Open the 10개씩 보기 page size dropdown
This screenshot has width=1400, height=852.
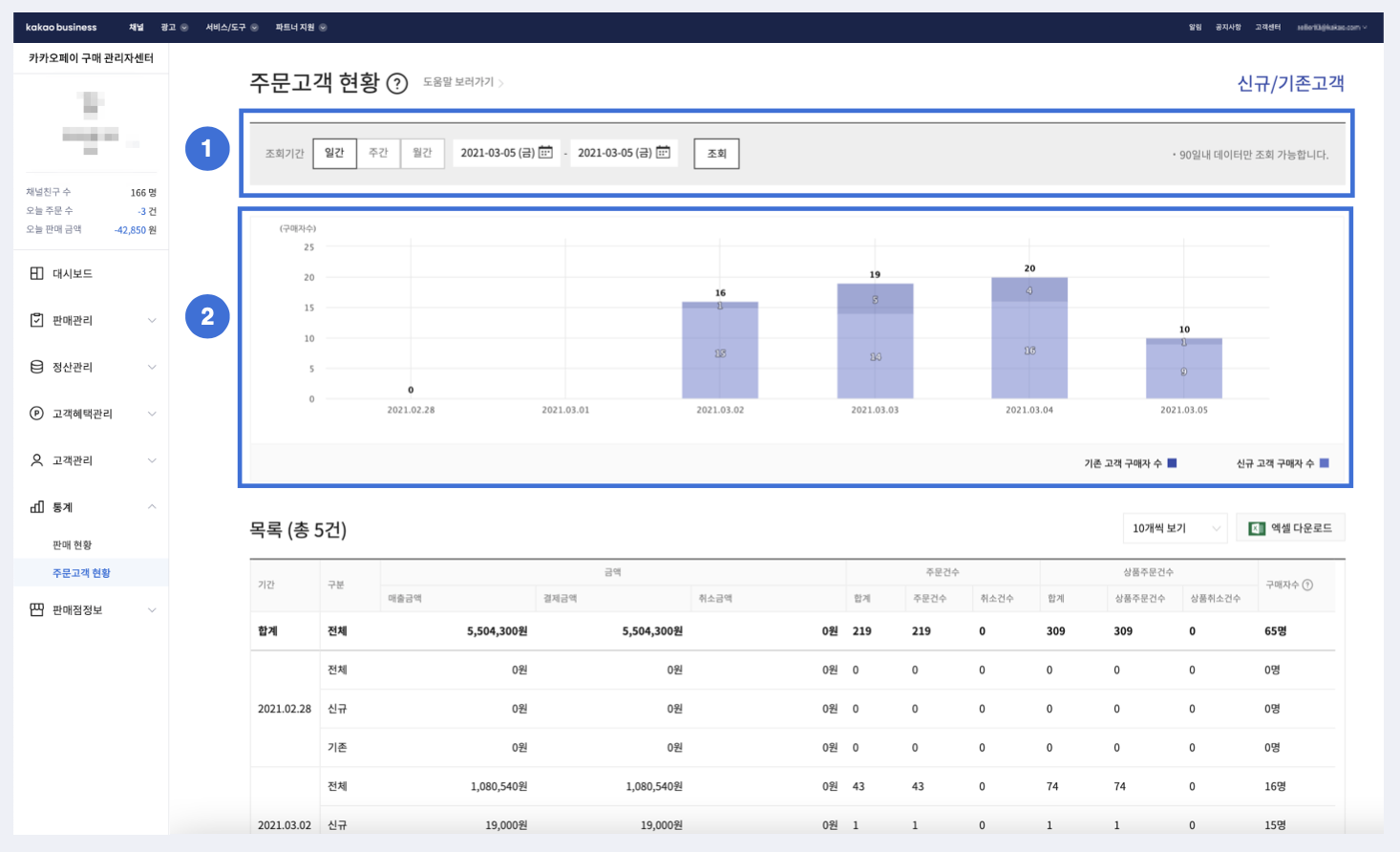point(1175,528)
